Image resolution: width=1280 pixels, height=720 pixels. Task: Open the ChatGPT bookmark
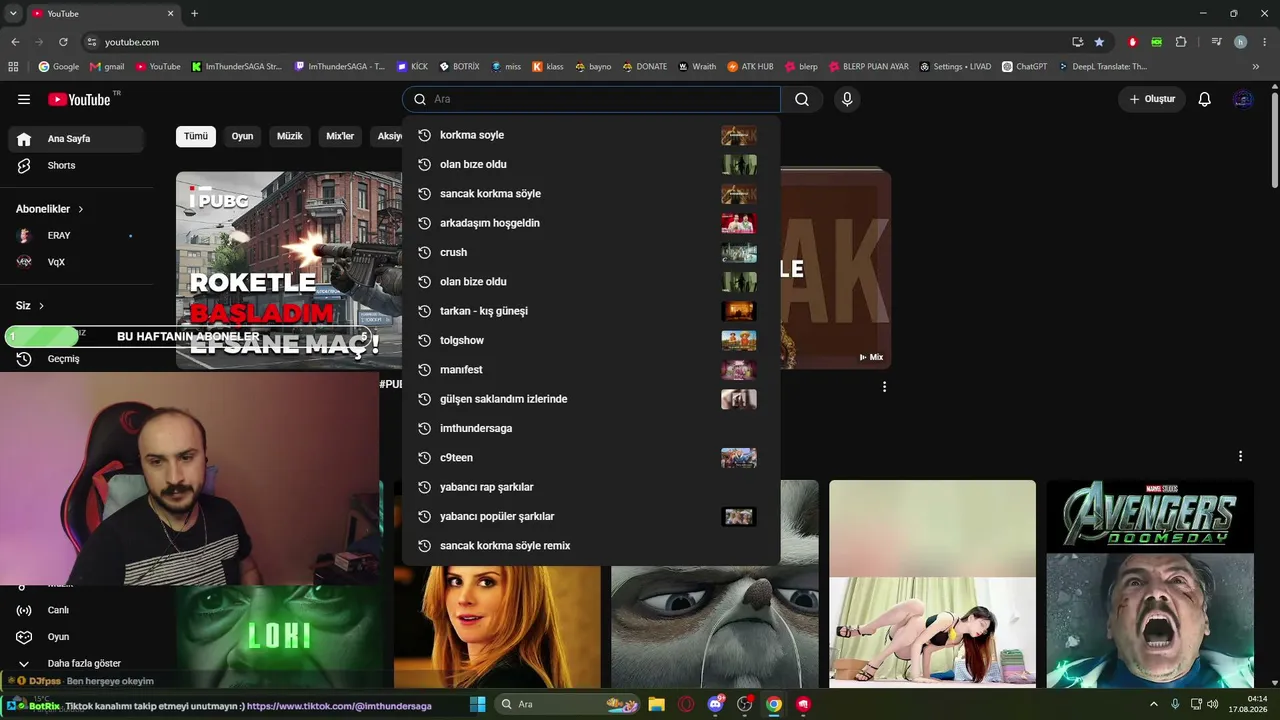coord(1024,67)
